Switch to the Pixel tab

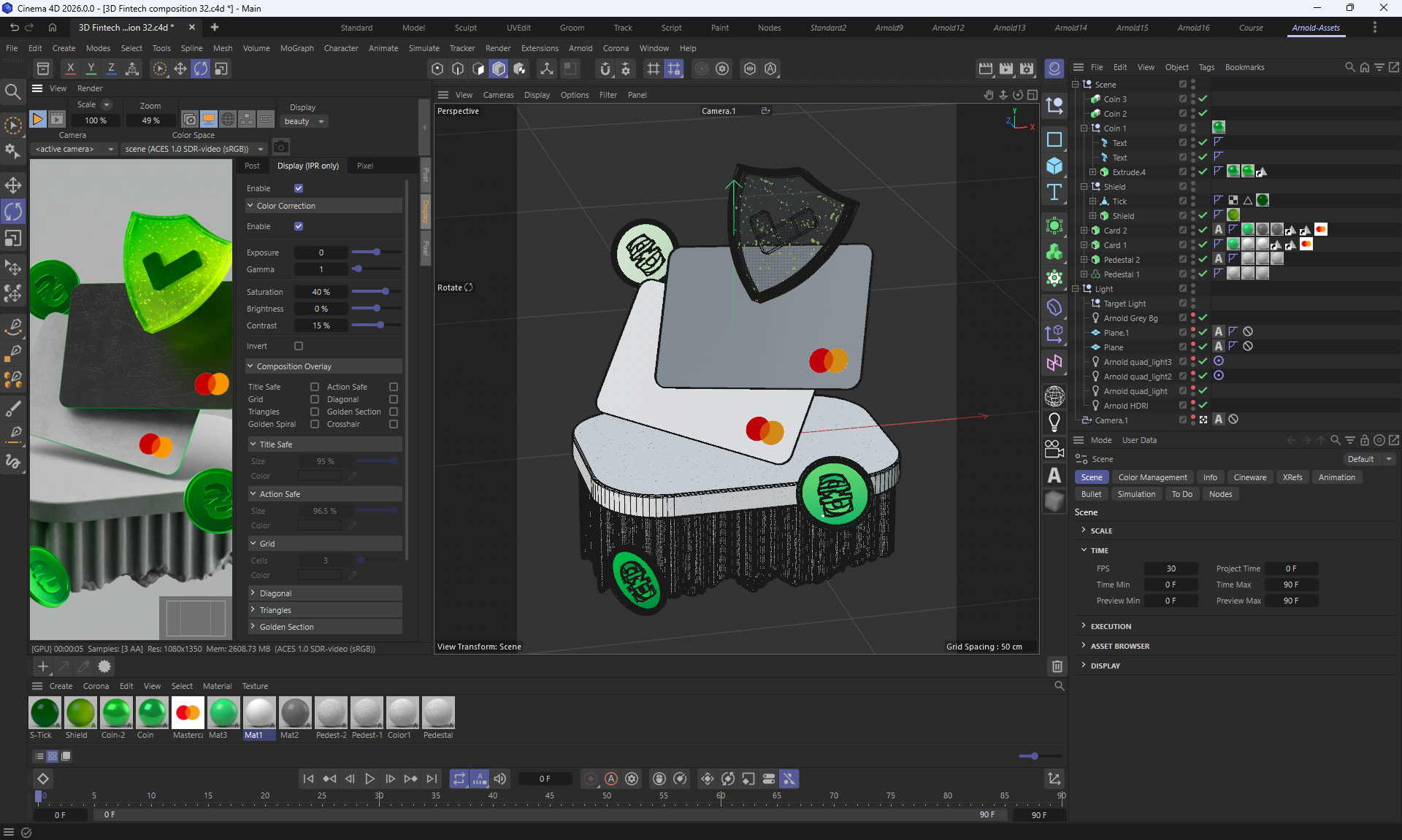(x=365, y=166)
